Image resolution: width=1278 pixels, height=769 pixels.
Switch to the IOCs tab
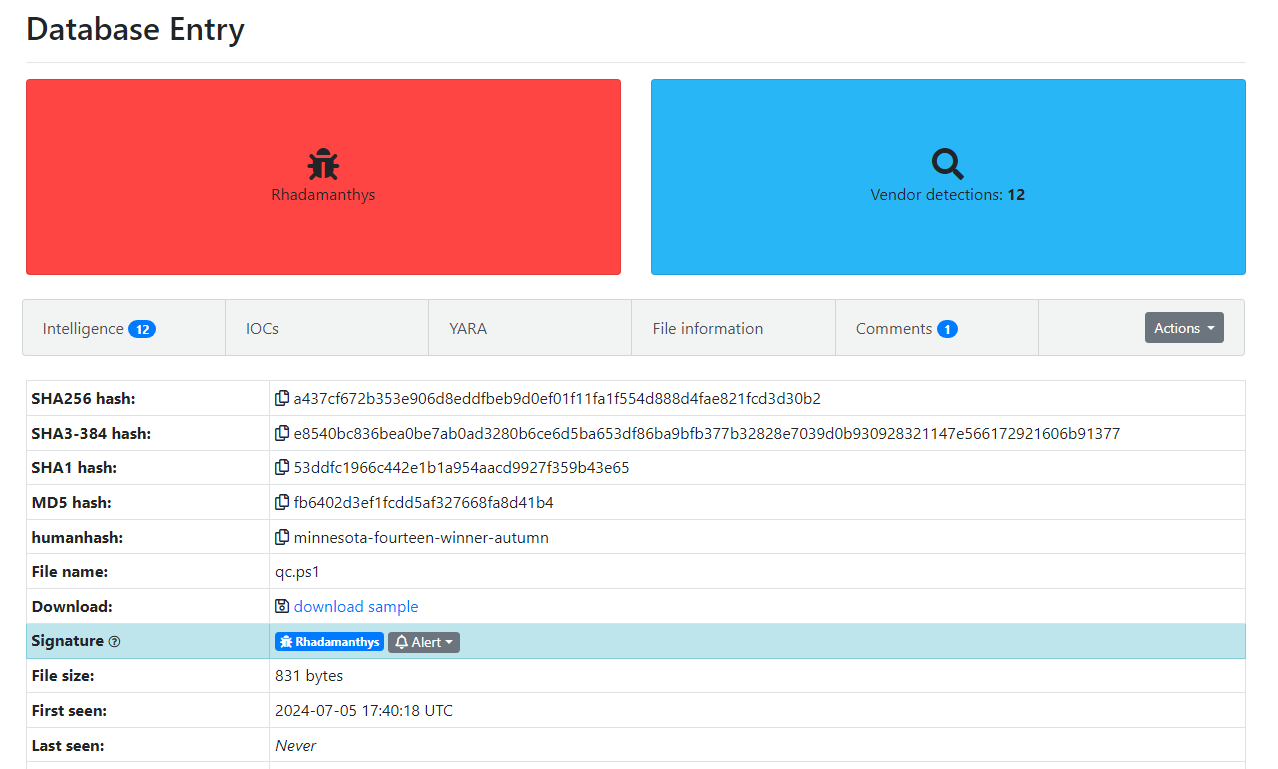click(262, 327)
